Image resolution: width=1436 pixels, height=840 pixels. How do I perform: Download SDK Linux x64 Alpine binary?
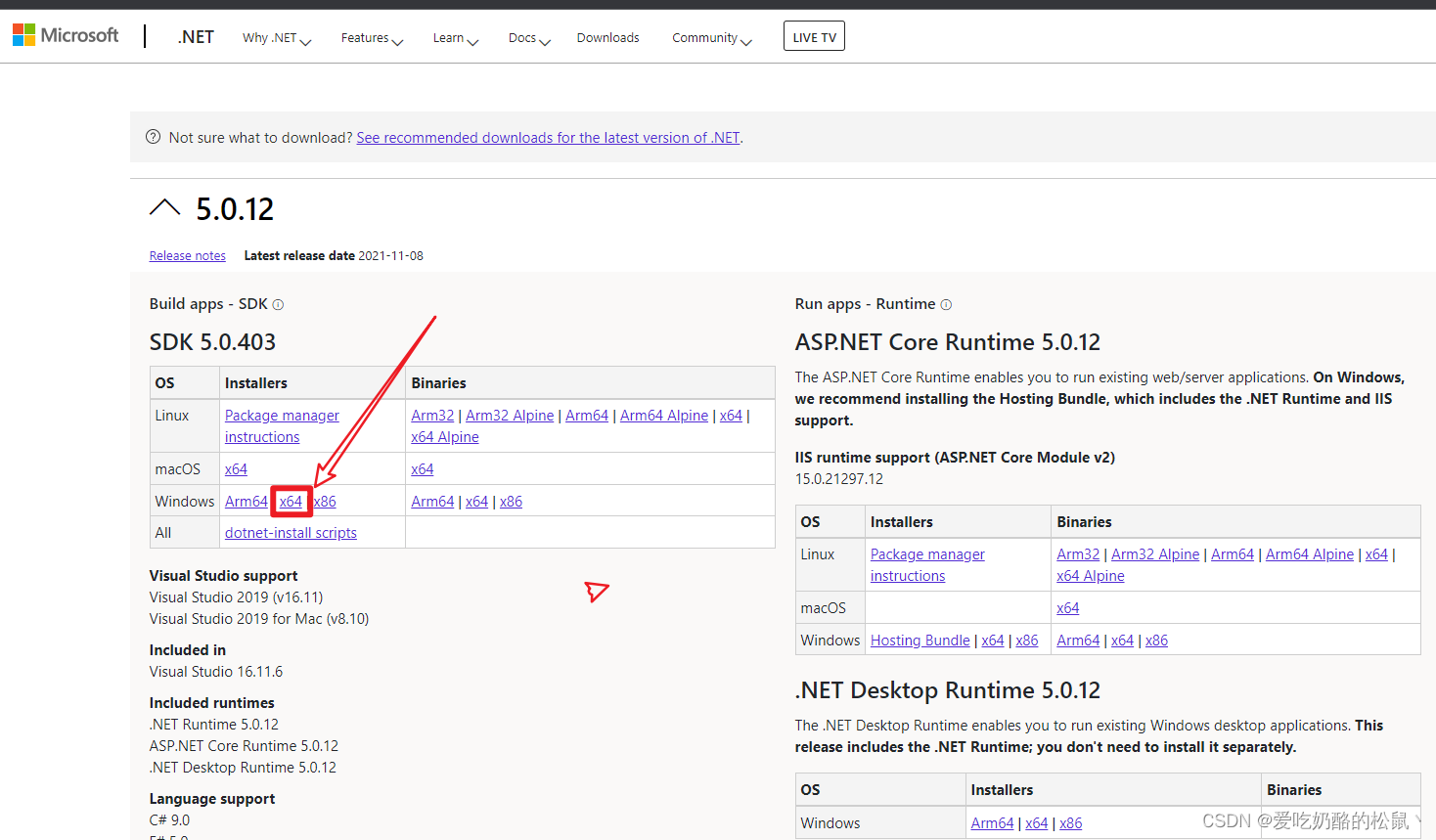click(445, 437)
